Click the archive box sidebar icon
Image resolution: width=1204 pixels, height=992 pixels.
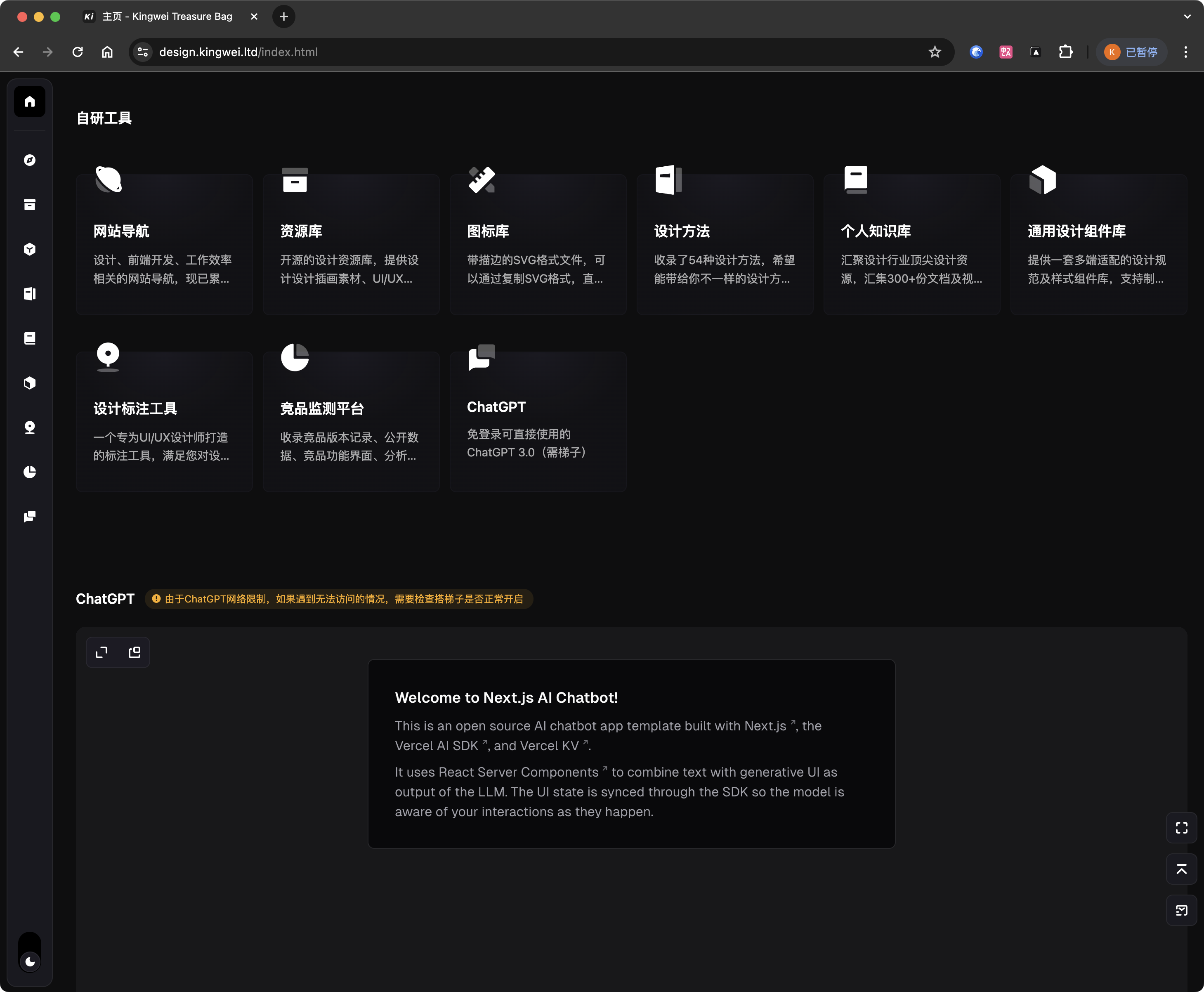(x=30, y=205)
